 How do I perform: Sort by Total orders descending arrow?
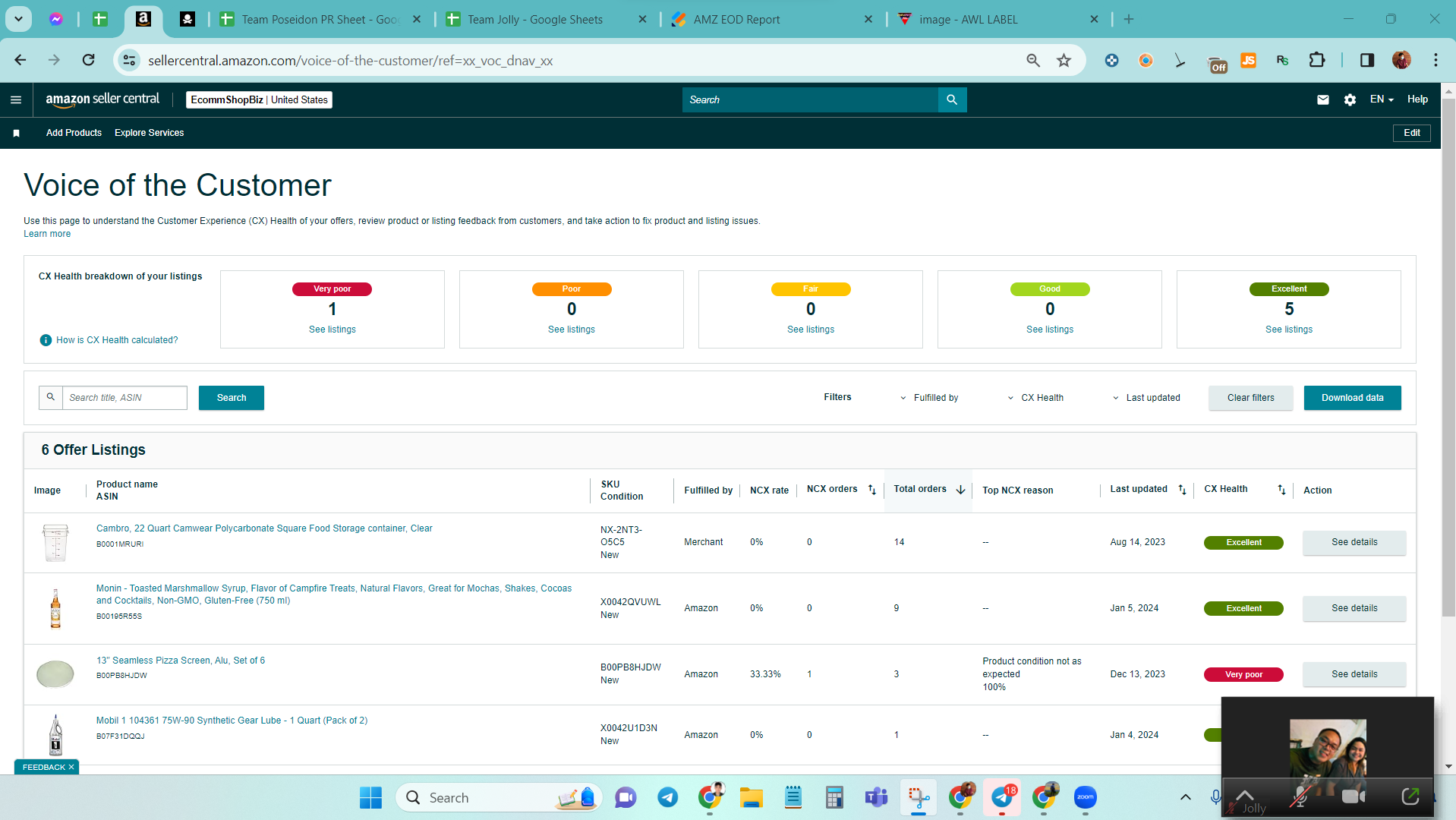(961, 490)
